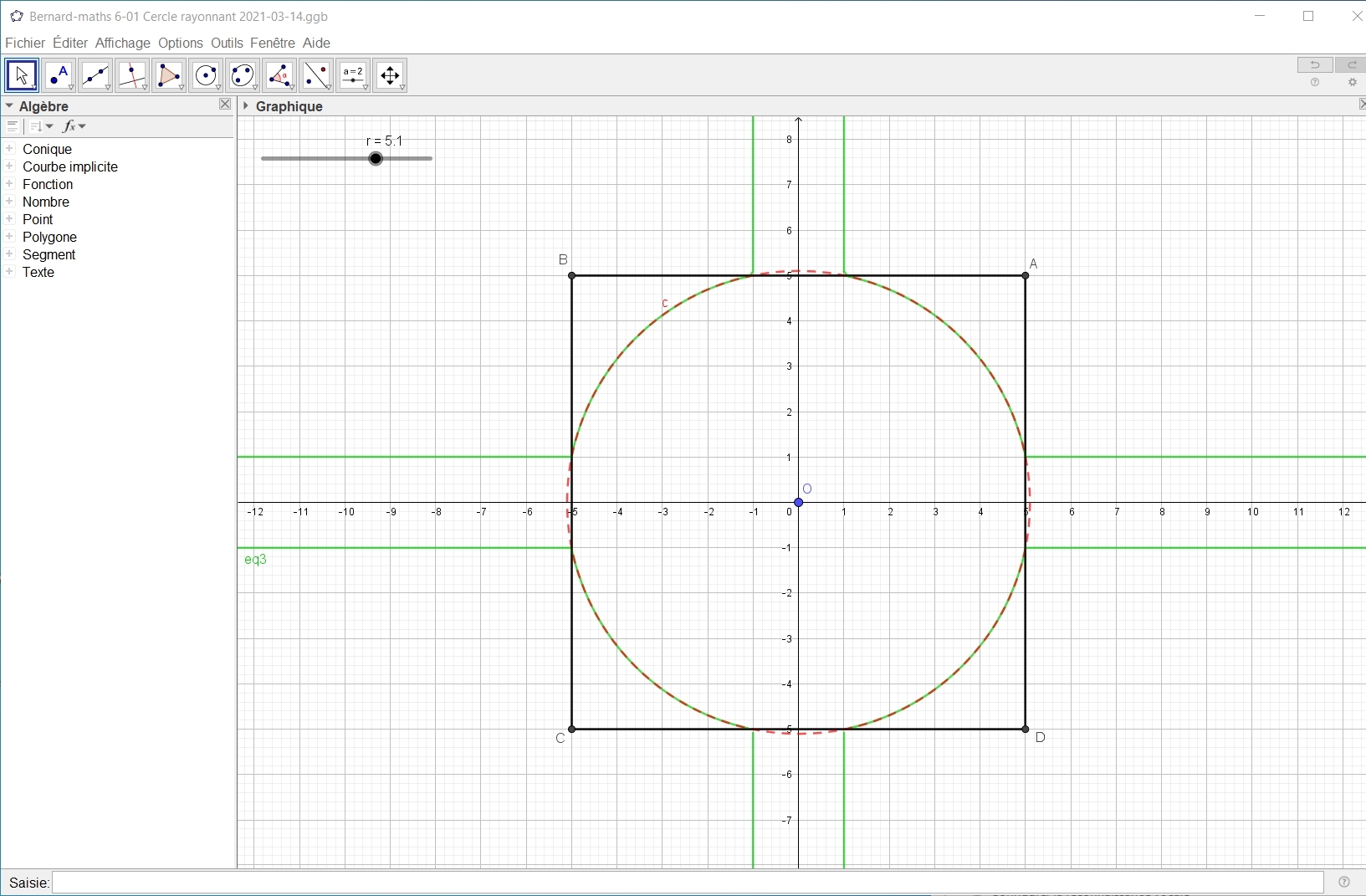Toggle auxiliary objects in Algebra style bar
Image resolution: width=1366 pixels, height=896 pixels.
[13, 127]
